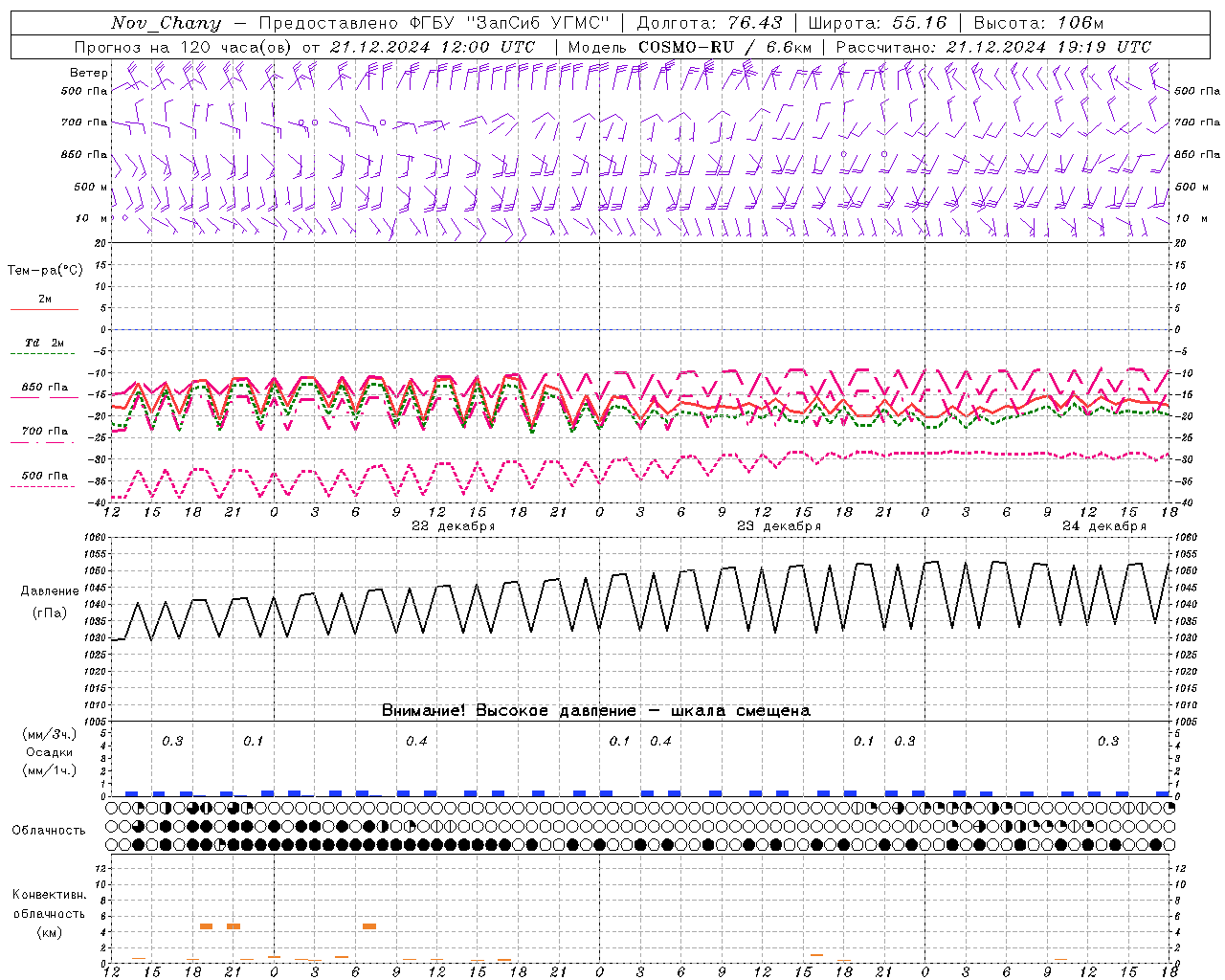The width and height of the screenshot is (1225, 980).
Task: Click the Nov_Chany station name in header
Action: (166, 23)
